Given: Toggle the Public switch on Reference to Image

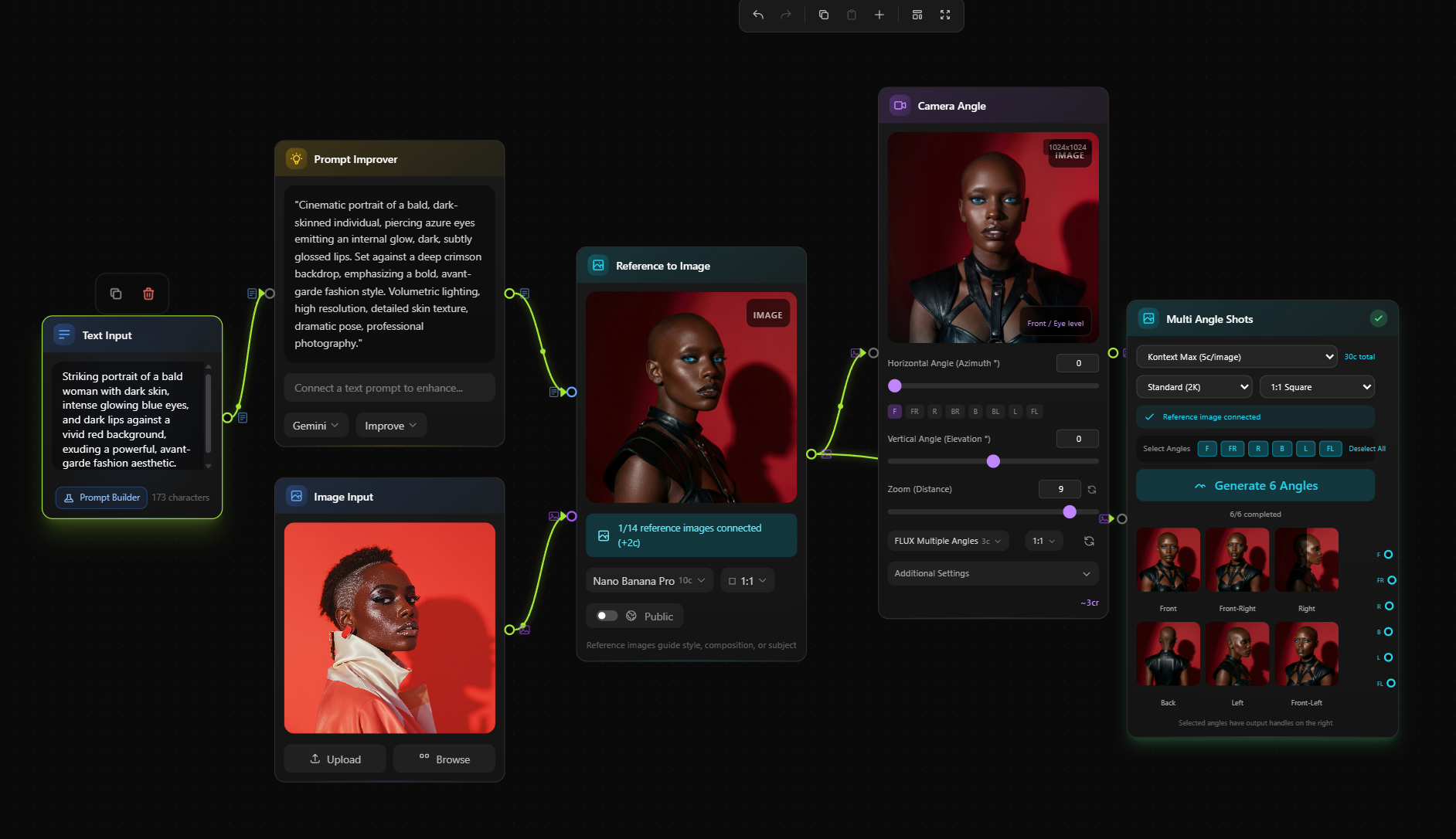Looking at the screenshot, I should [x=607, y=616].
